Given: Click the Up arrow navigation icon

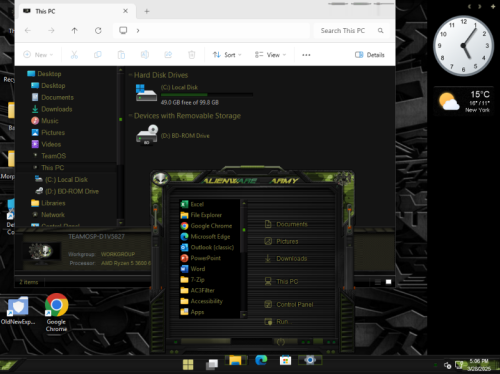Looking at the screenshot, I should [74, 31].
